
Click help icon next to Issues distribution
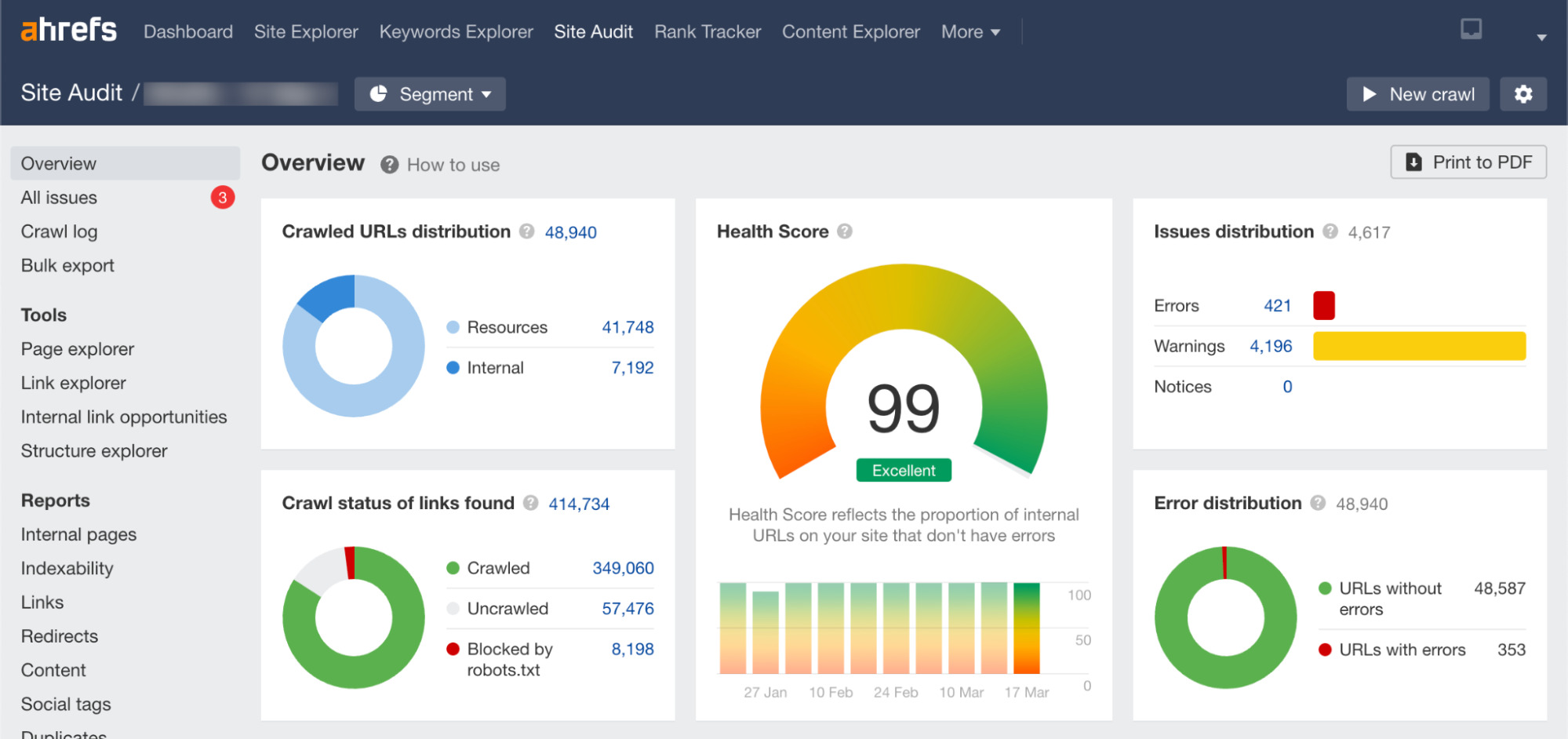point(1330,231)
